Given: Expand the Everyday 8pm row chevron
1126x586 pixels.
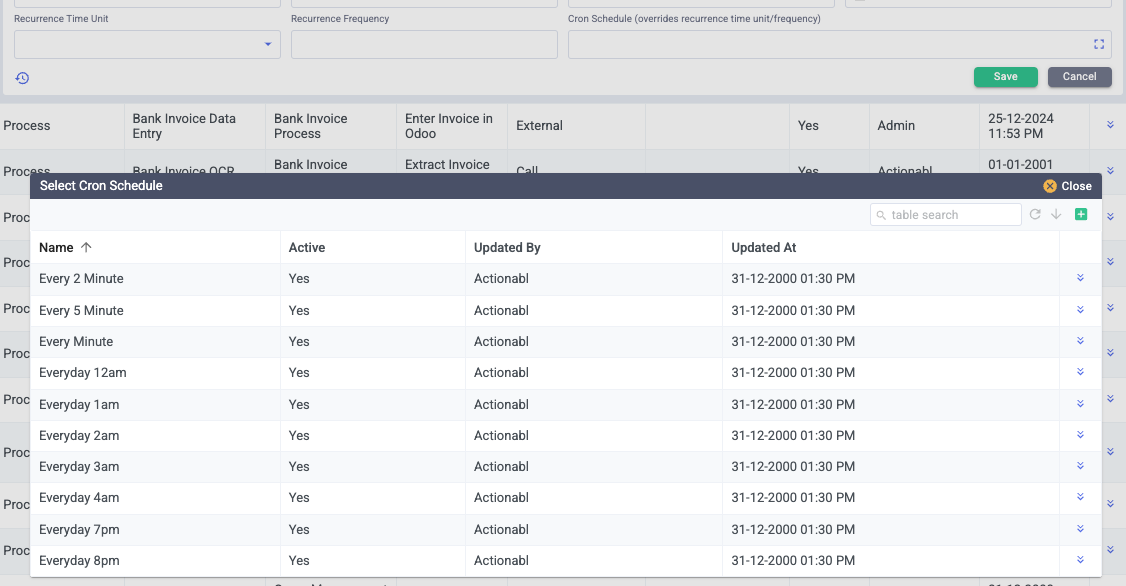Looking at the screenshot, I should [1080, 560].
